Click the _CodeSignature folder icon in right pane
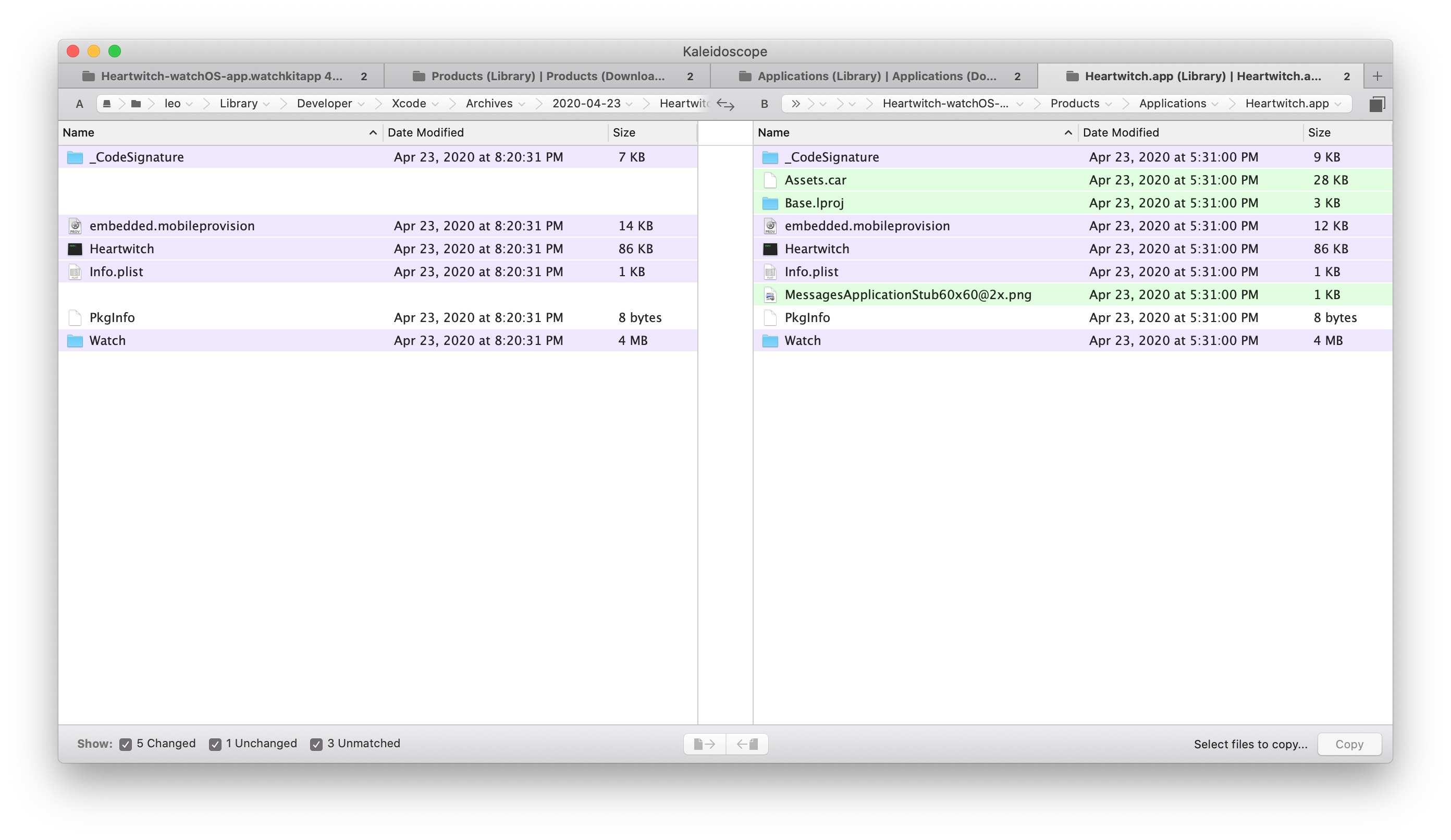The height and width of the screenshot is (840, 1451). pyautogui.click(x=770, y=157)
